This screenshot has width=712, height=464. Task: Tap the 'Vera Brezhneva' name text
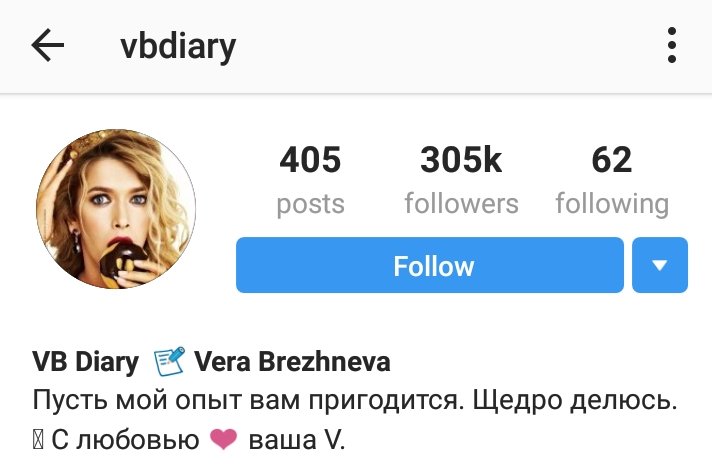pos(292,362)
